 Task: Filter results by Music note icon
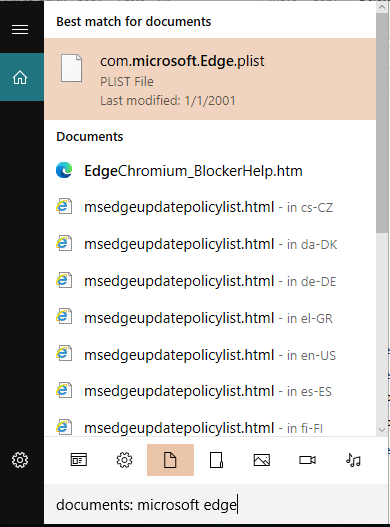[x=353, y=460]
